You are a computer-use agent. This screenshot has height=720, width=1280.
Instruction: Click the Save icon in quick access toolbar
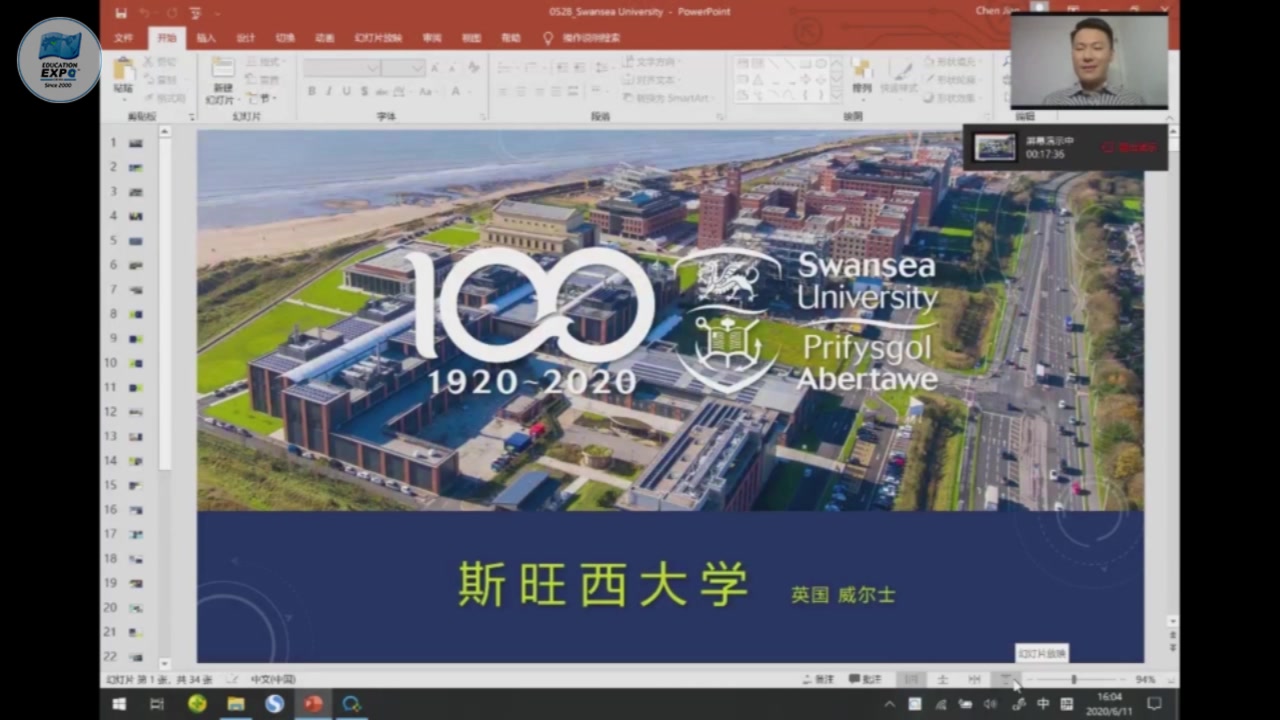click(x=121, y=13)
